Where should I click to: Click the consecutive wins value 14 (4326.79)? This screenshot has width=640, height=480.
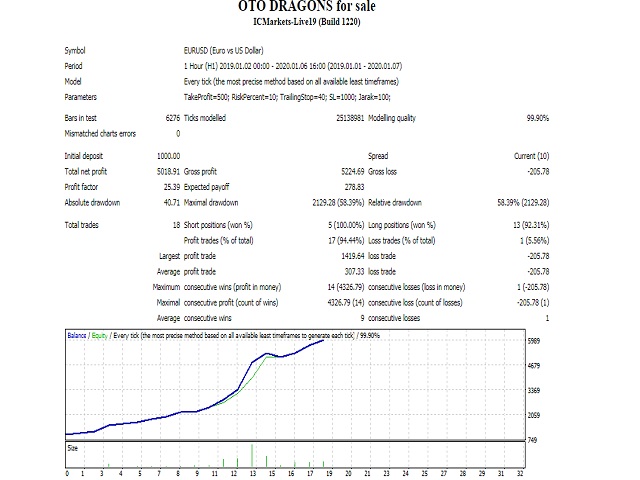(346, 287)
